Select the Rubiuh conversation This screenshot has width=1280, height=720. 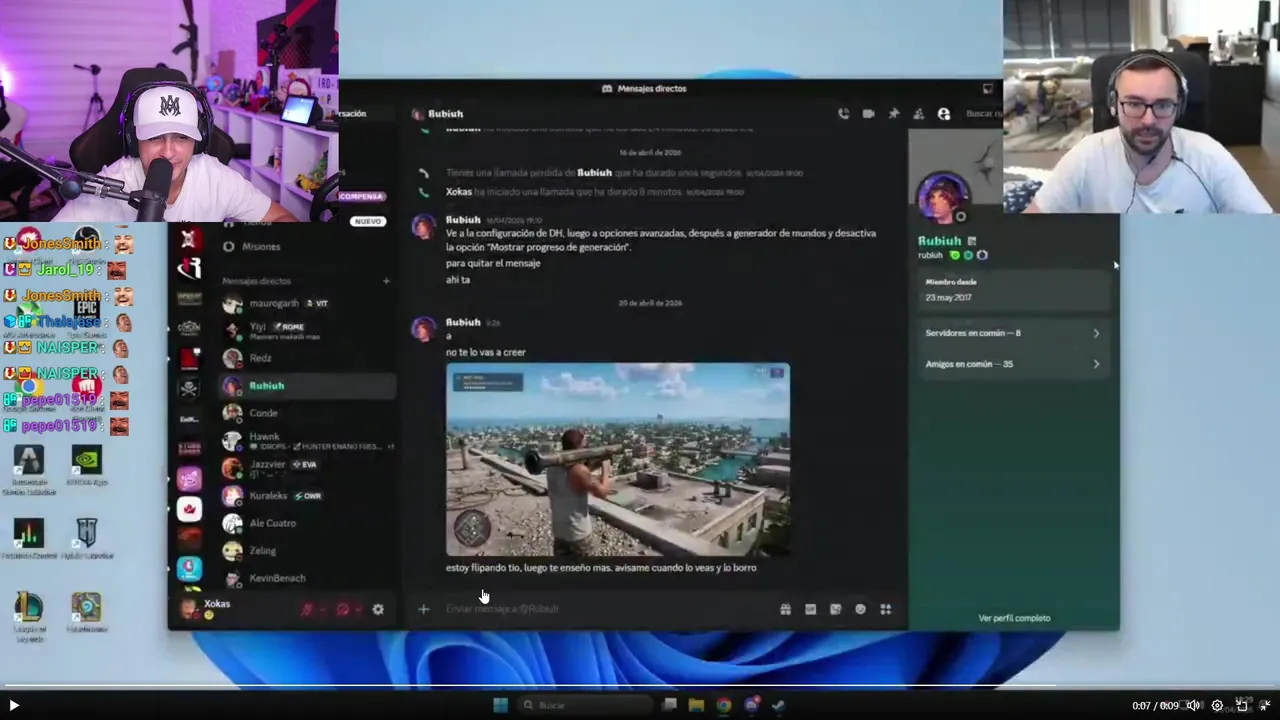[x=308, y=386]
